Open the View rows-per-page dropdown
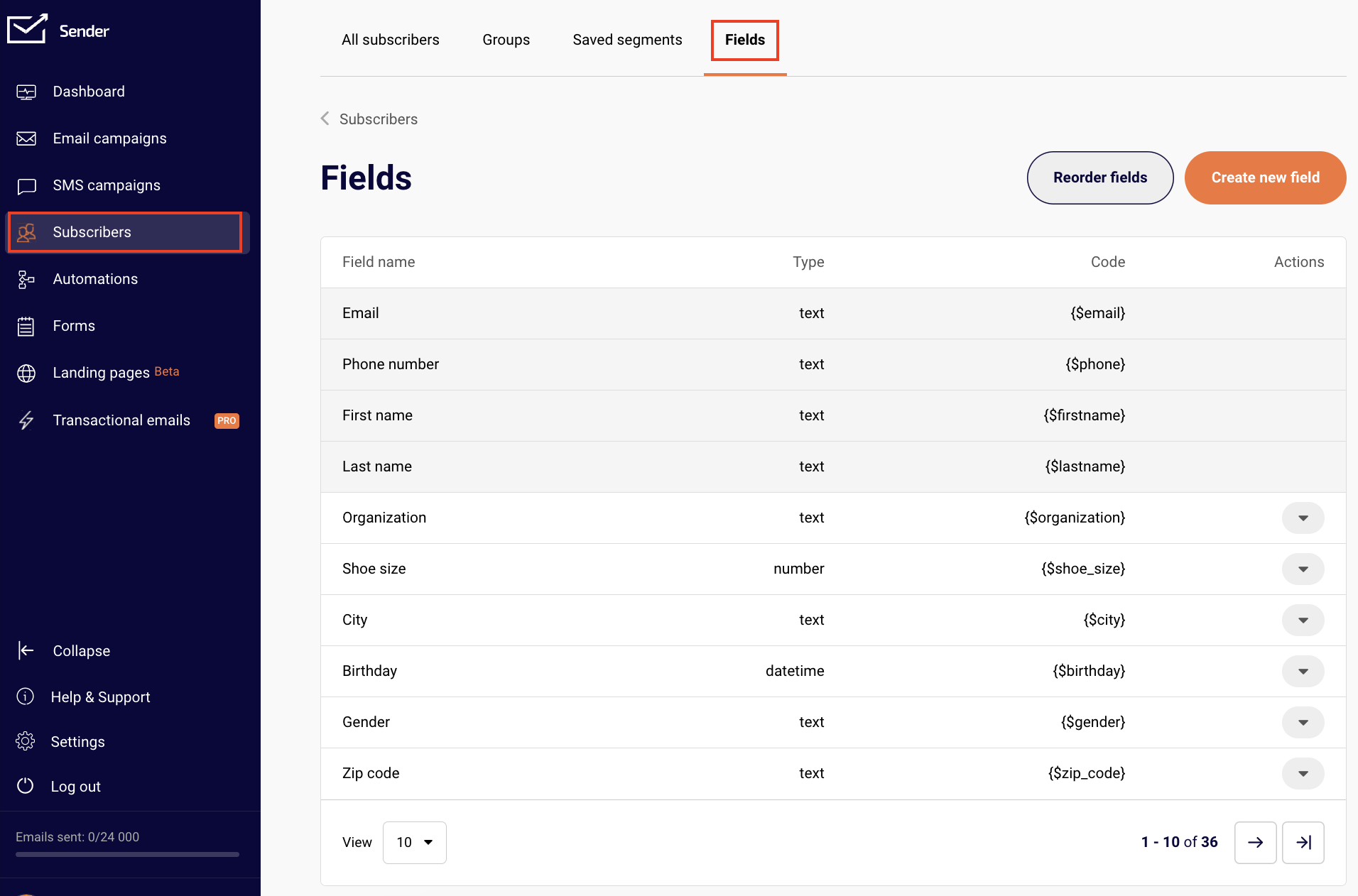The width and height of the screenshot is (1358, 896). coord(415,843)
